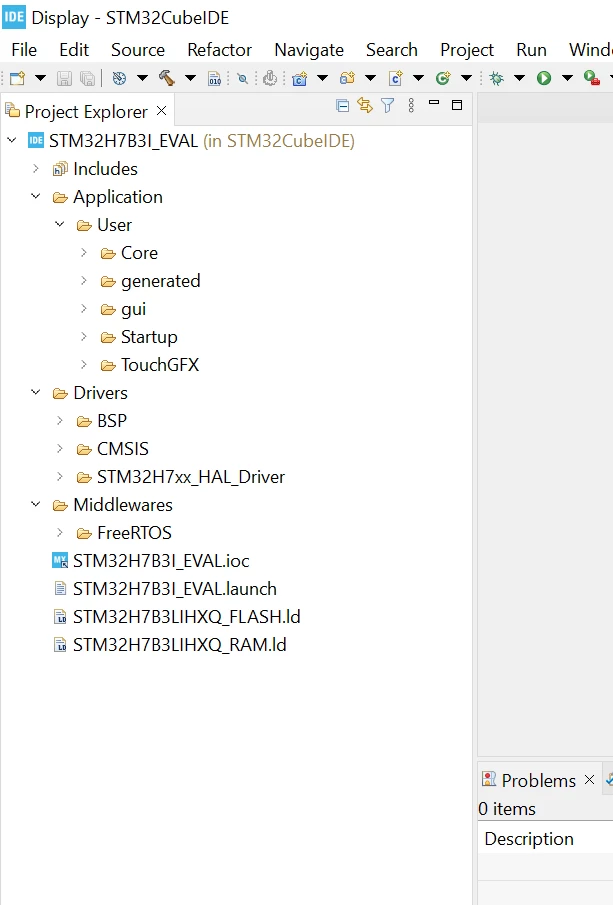Expand the Core folder
The image size is (613, 905).
pyautogui.click(x=84, y=253)
